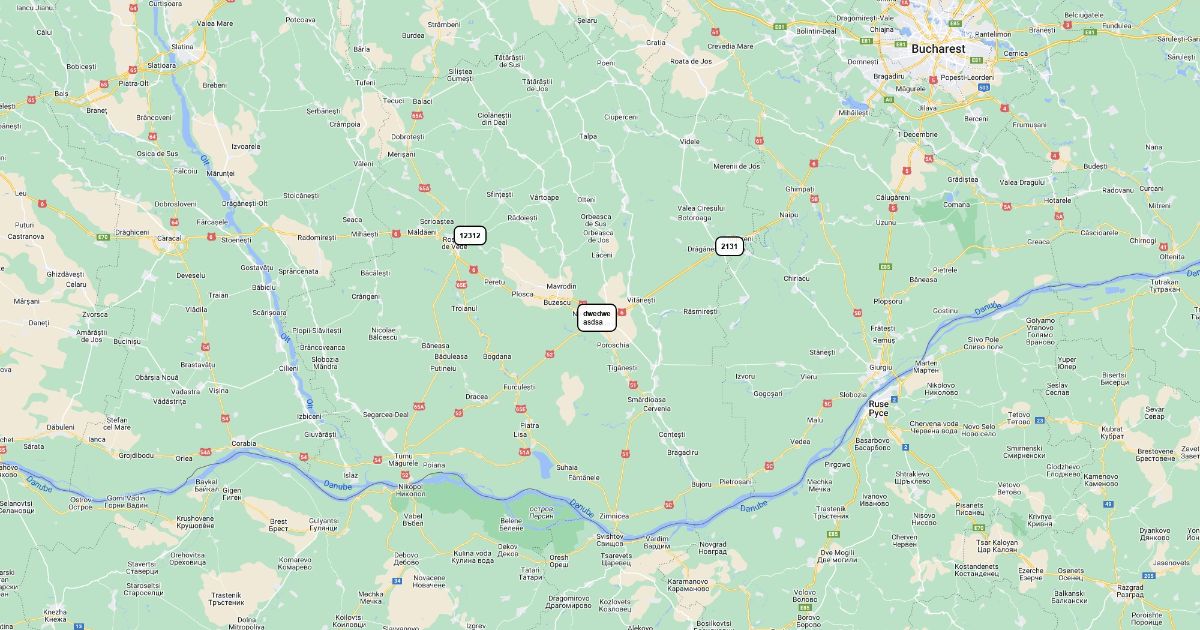Image resolution: width=1200 pixels, height=630 pixels.
Task: Click the Drăgănești-Olt label
Action: 245,203
